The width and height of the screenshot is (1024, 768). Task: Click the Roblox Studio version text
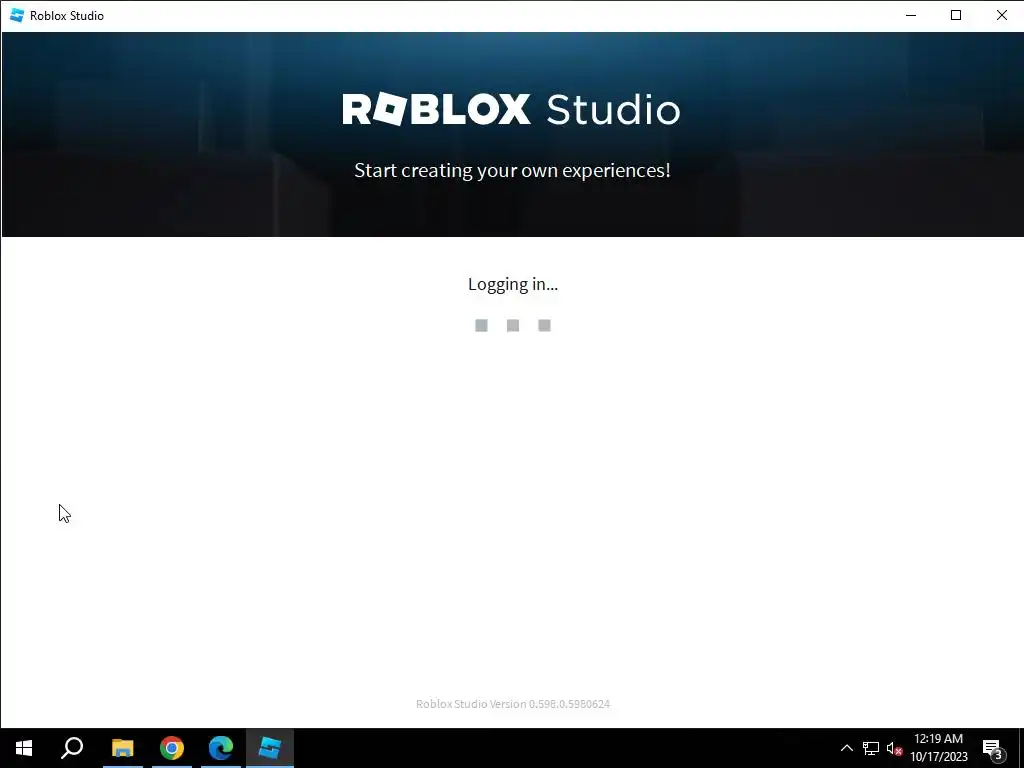pos(513,703)
